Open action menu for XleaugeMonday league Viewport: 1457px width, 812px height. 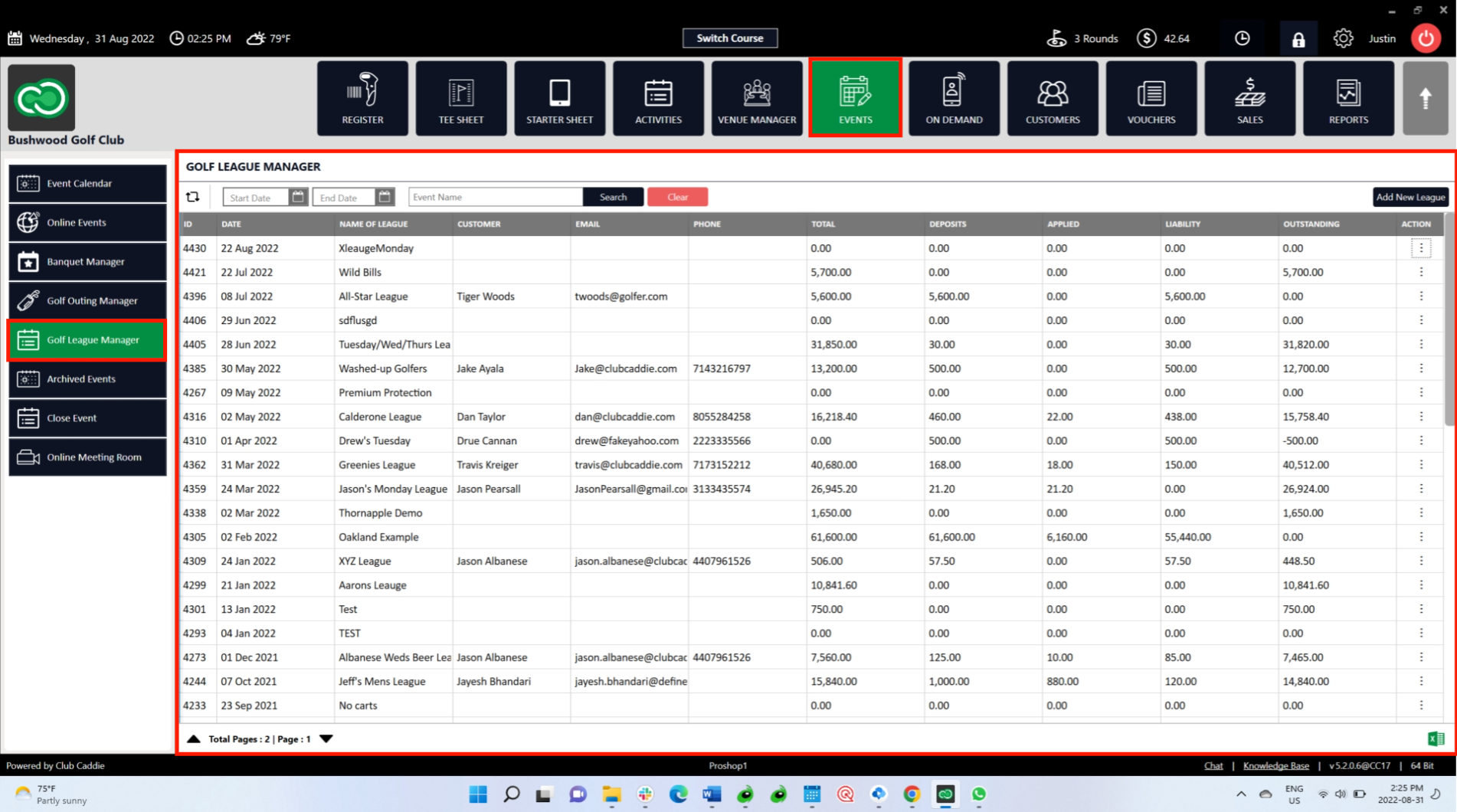coord(1421,248)
